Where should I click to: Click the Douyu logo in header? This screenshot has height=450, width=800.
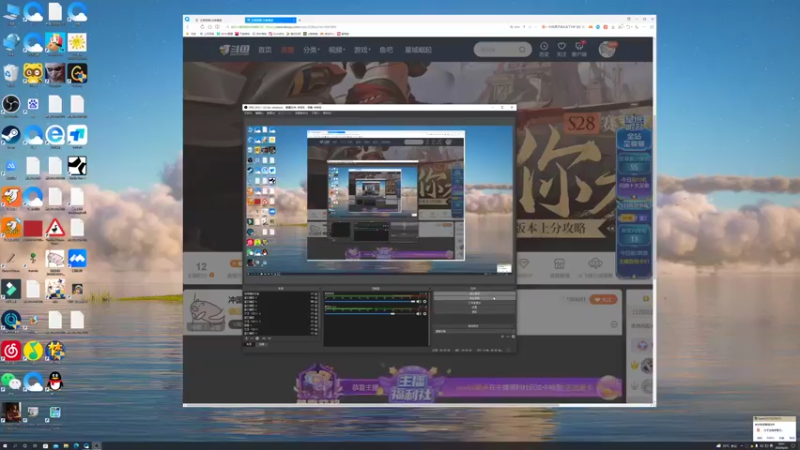(234, 49)
